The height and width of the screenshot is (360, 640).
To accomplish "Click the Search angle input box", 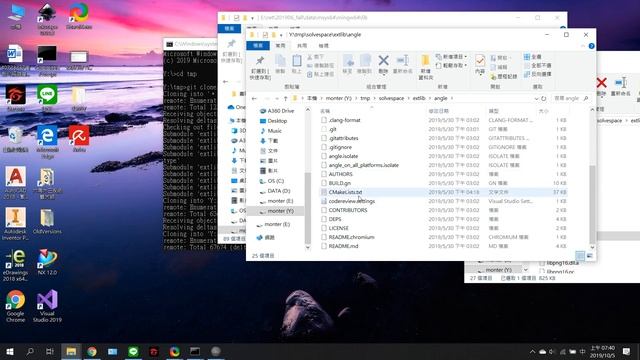I will (x=571, y=98).
